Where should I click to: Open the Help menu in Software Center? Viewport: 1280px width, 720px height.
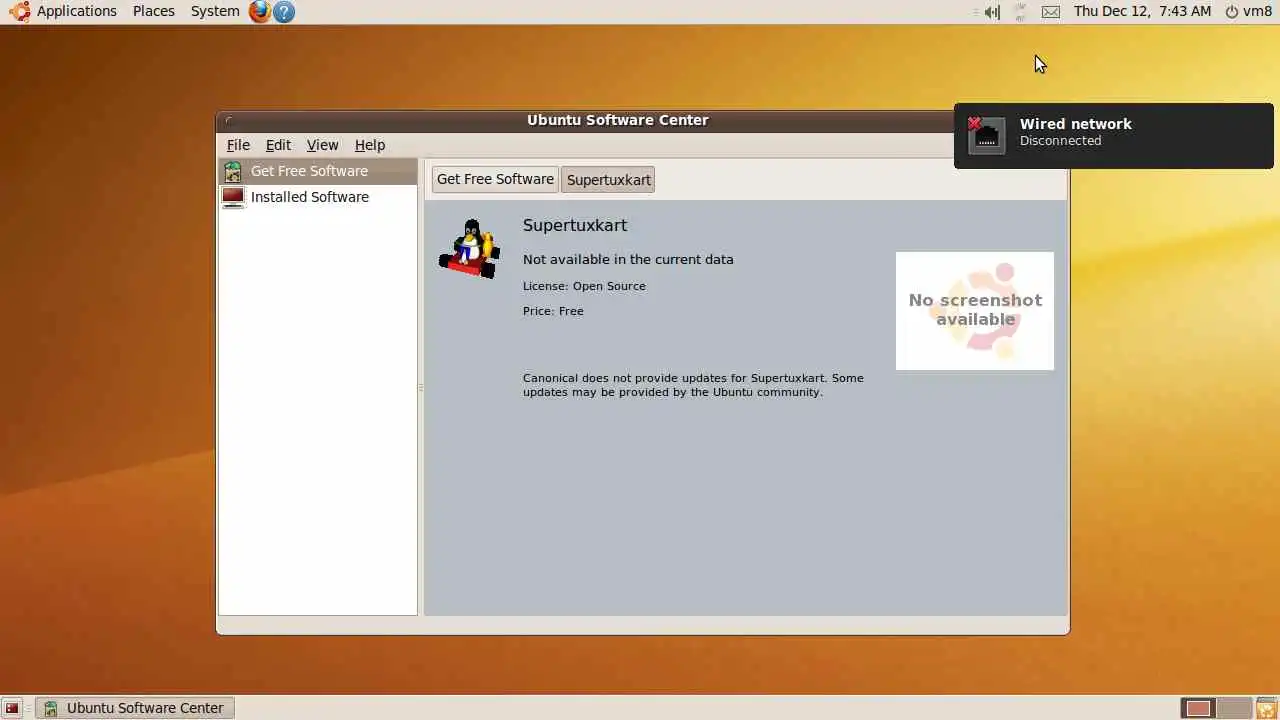370,145
